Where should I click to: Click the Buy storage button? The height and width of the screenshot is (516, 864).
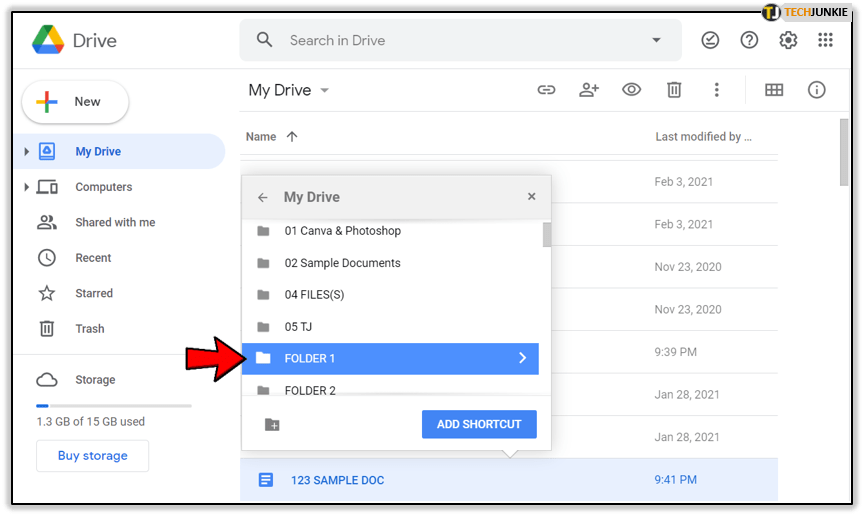(92, 456)
